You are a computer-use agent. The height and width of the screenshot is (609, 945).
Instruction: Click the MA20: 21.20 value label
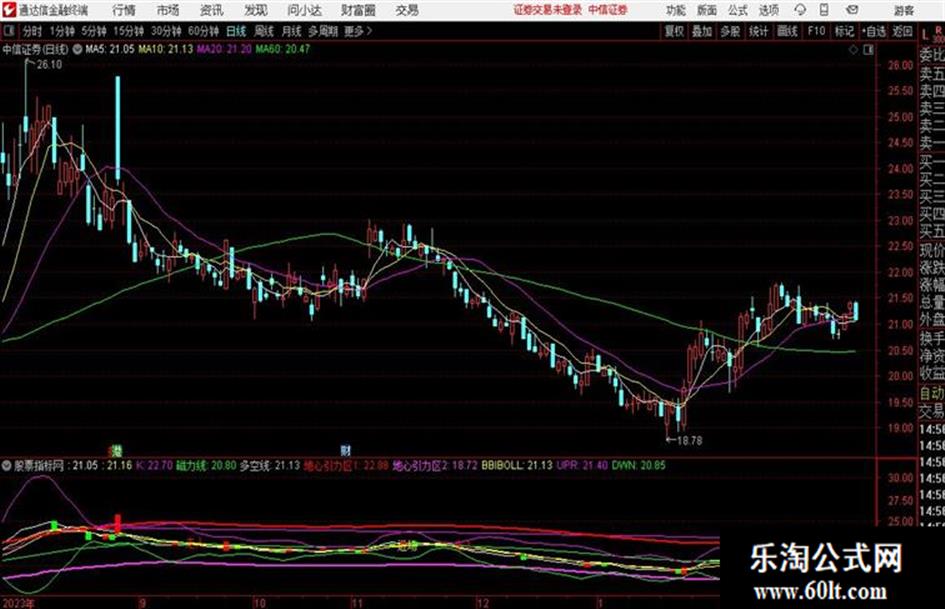tap(224, 49)
